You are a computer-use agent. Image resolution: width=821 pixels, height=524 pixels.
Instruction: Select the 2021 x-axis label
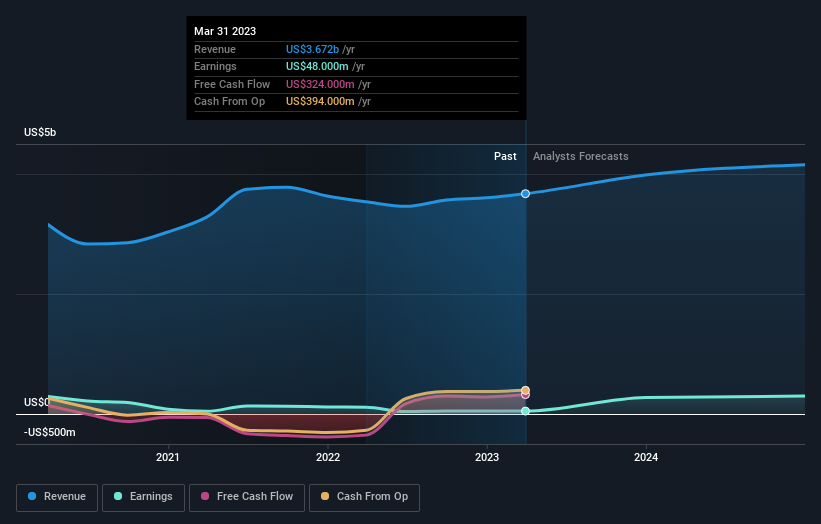pyautogui.click(x=168, y=457)
